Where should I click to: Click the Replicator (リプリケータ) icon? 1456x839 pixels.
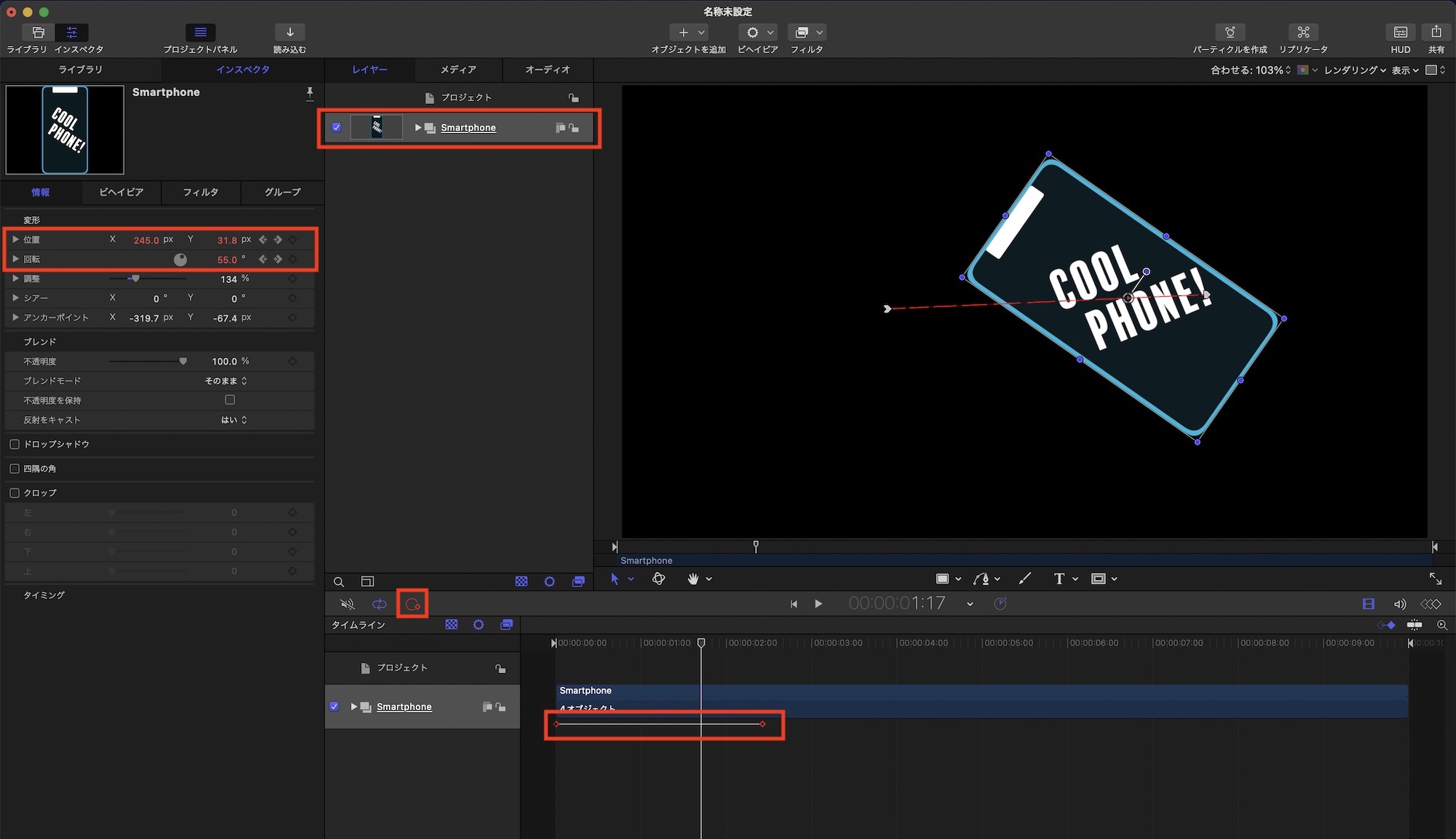pyautogui.click(x=1303, y=33)
